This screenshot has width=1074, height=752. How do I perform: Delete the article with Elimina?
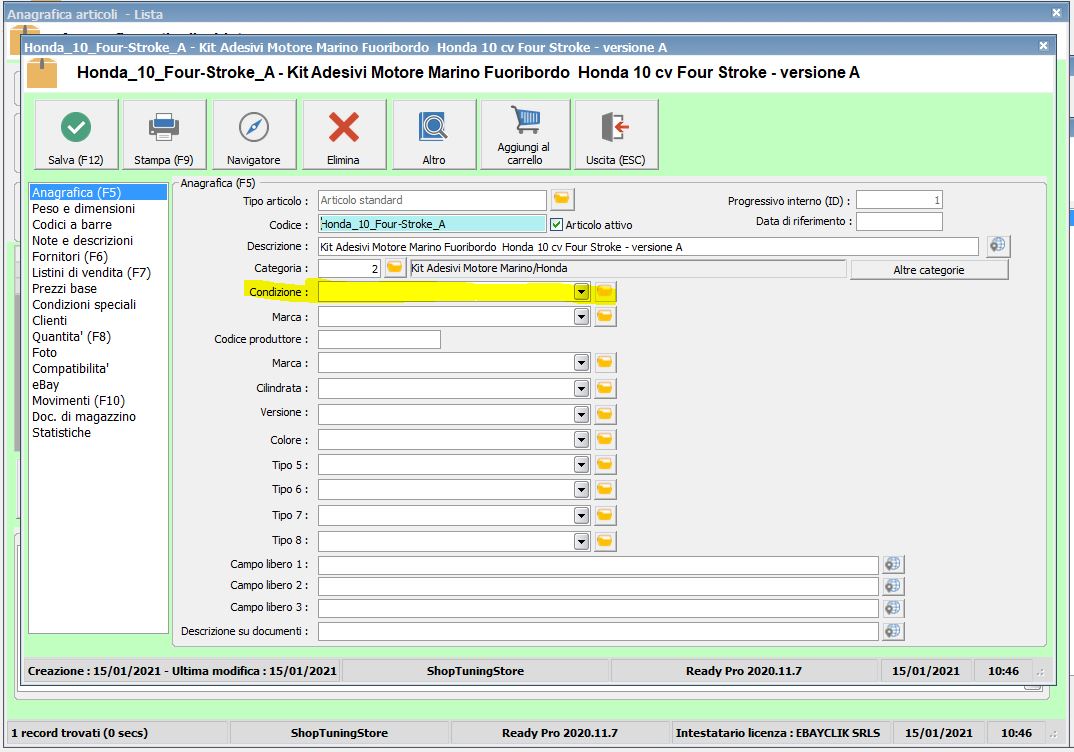(344, 134)
